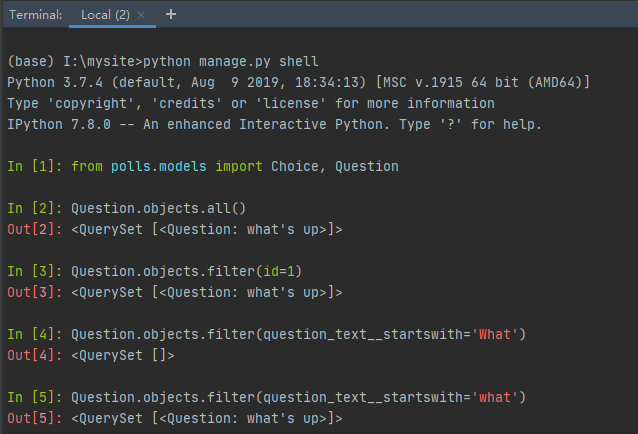Click the In [1] prompt marker
Viewport: 638px width, 434px height.
[x=35, y=166]
